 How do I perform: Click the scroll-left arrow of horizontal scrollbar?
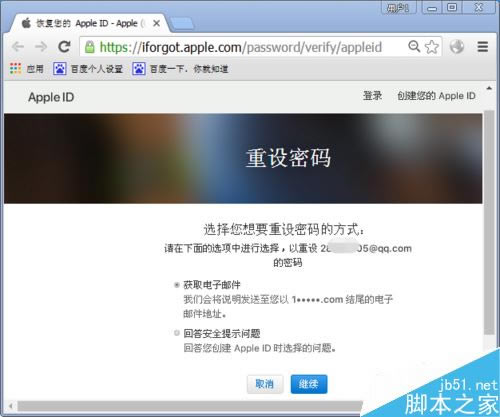(11, 406)
